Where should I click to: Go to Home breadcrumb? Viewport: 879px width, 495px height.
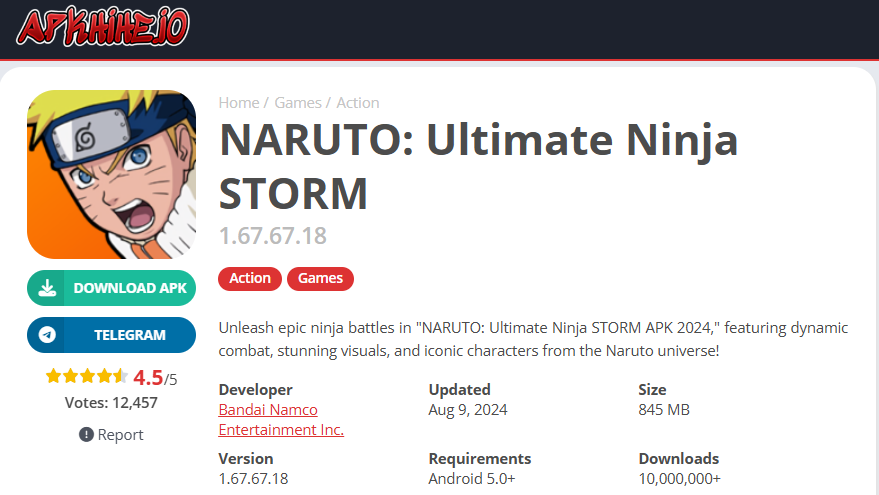coord(239,103)
